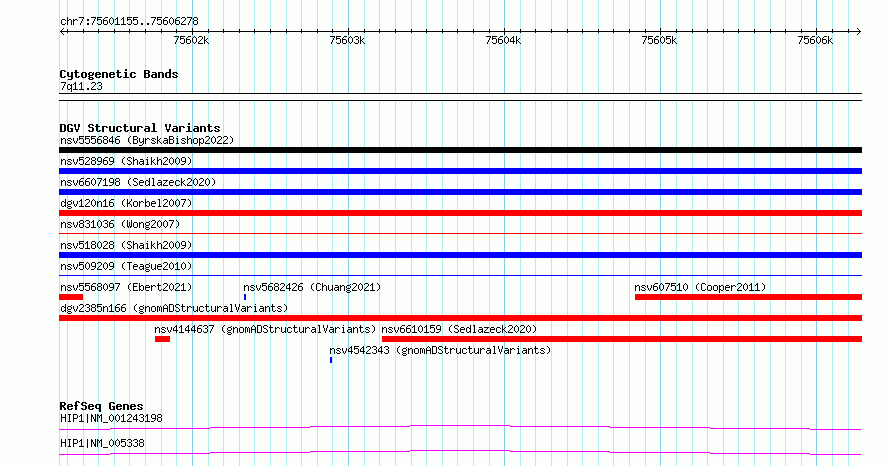The height and width of the screenshot is (466, 890).
Task: Open nsv4542343 (gnomADStructuralVariants) label
Action: (440, 350)
